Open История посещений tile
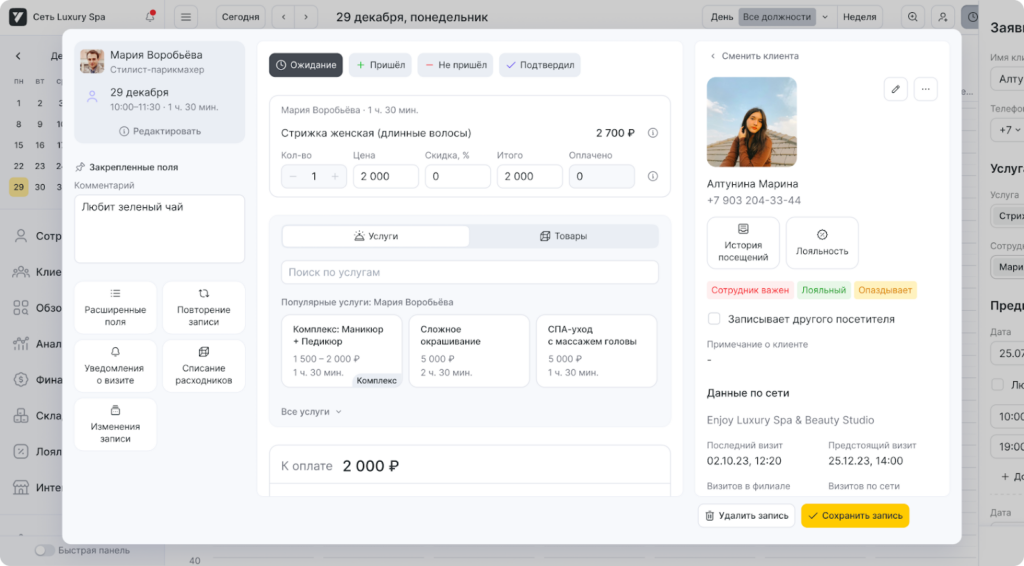Screen dimensions: 1024x566 point(743,243)
